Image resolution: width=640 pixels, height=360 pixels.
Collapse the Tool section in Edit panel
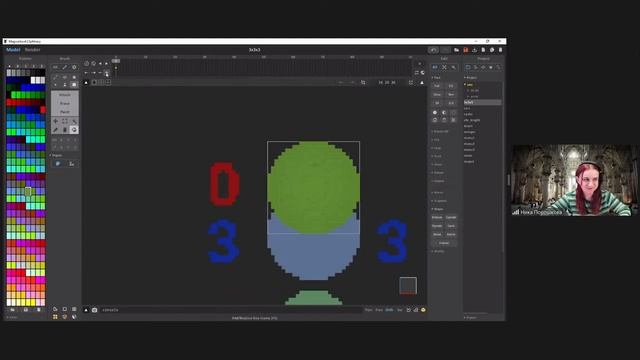pyautogui.click(x=437, y=78)
